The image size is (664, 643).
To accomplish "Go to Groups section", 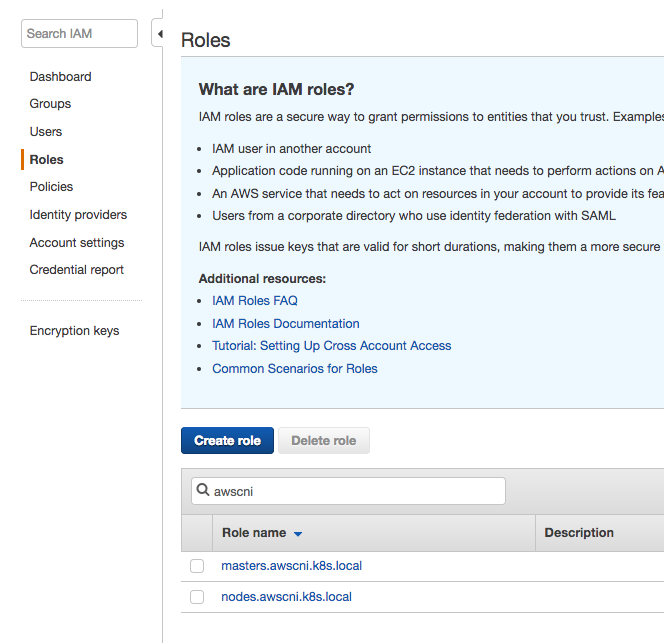I will (50, 104).
